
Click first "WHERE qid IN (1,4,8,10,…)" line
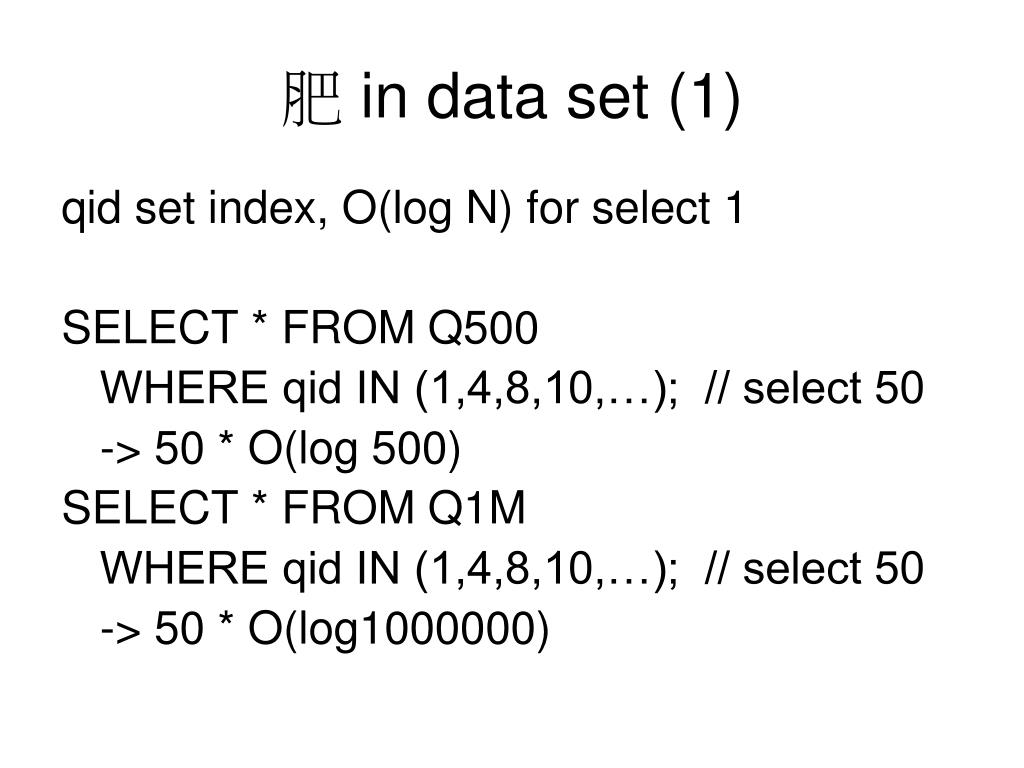point(389,389)
